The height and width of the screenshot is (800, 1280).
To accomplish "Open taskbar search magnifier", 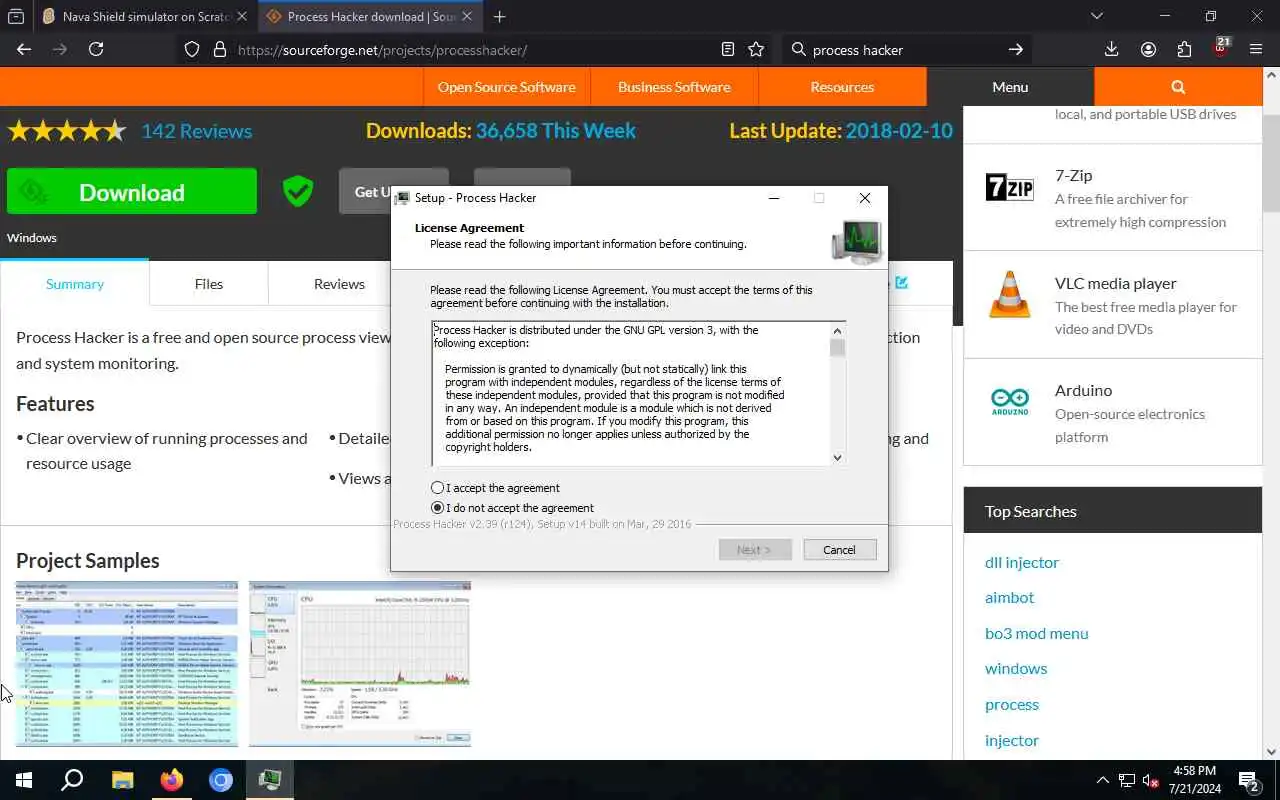I will tap(72, 780).
